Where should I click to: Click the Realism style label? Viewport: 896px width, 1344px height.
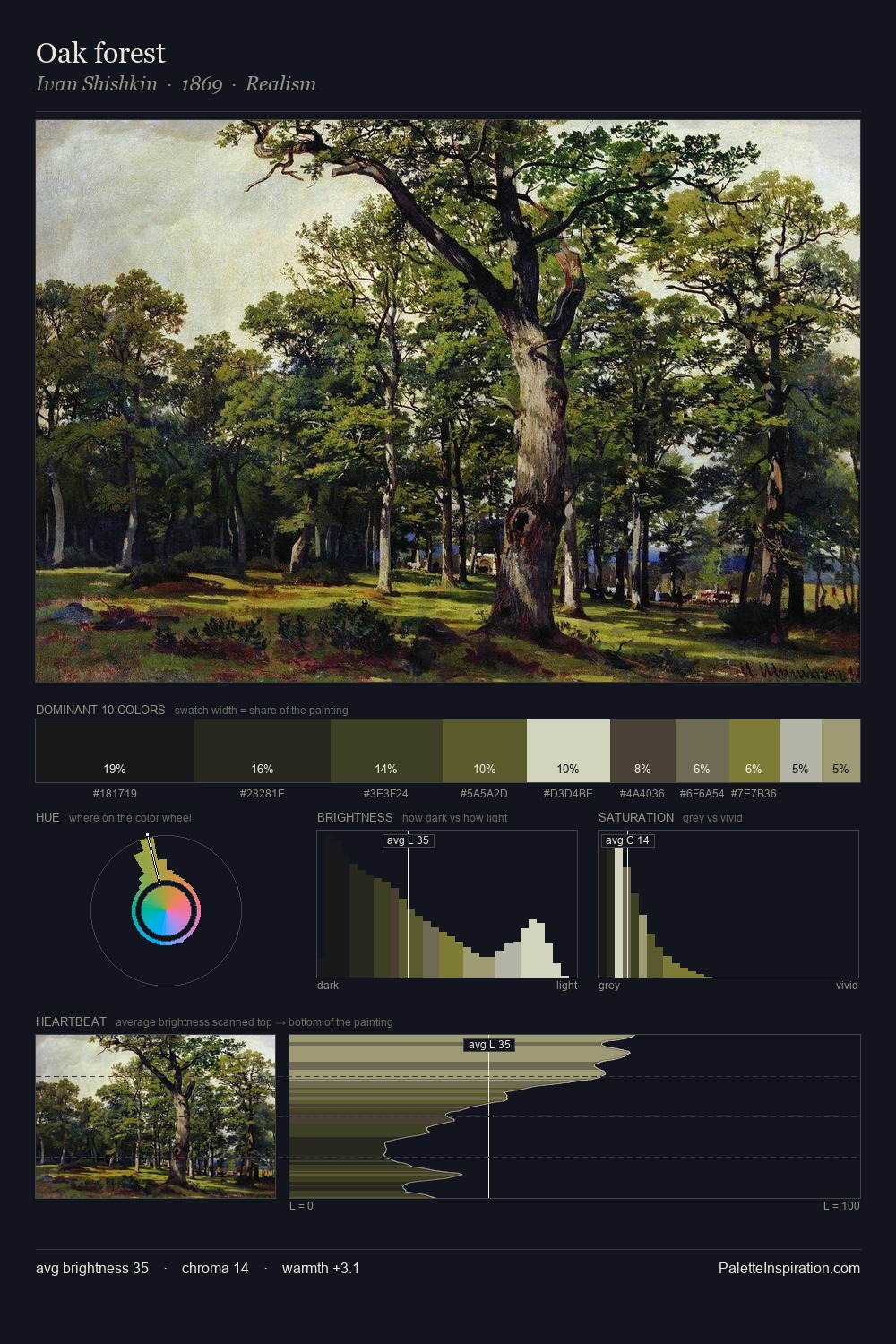[280, 83]
